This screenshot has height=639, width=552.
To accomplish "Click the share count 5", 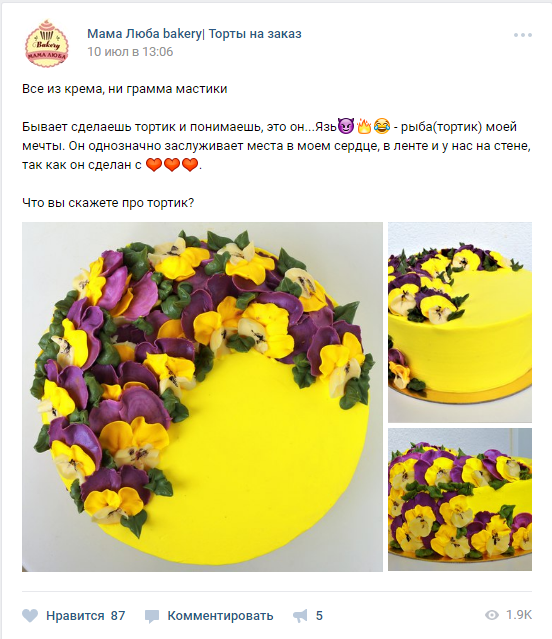I will (319, 615).
